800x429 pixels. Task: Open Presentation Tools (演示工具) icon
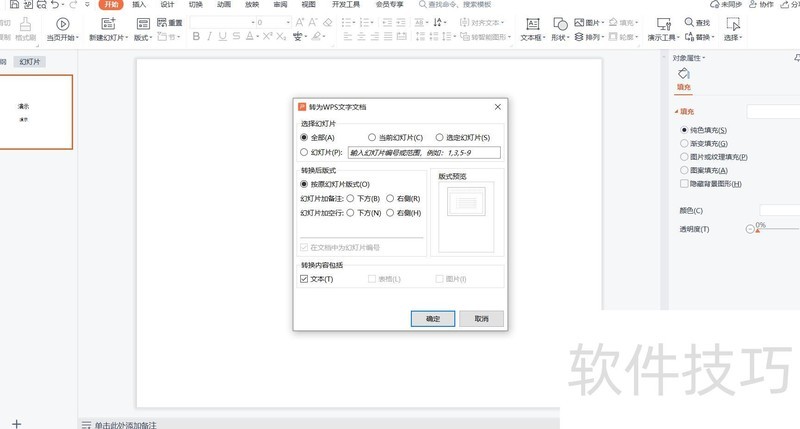[x=664, y=24]
